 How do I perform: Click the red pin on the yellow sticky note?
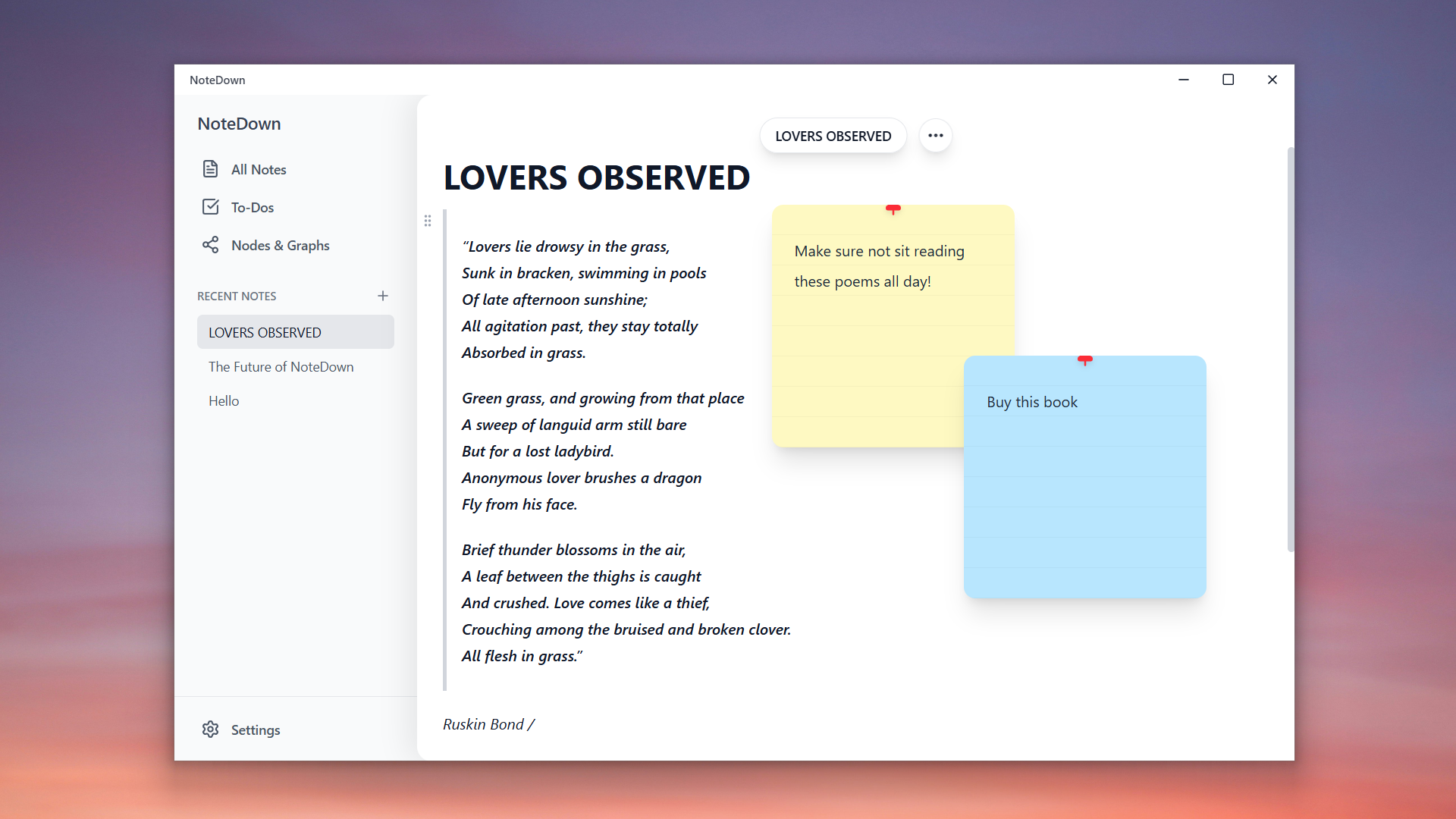(893, 210)
